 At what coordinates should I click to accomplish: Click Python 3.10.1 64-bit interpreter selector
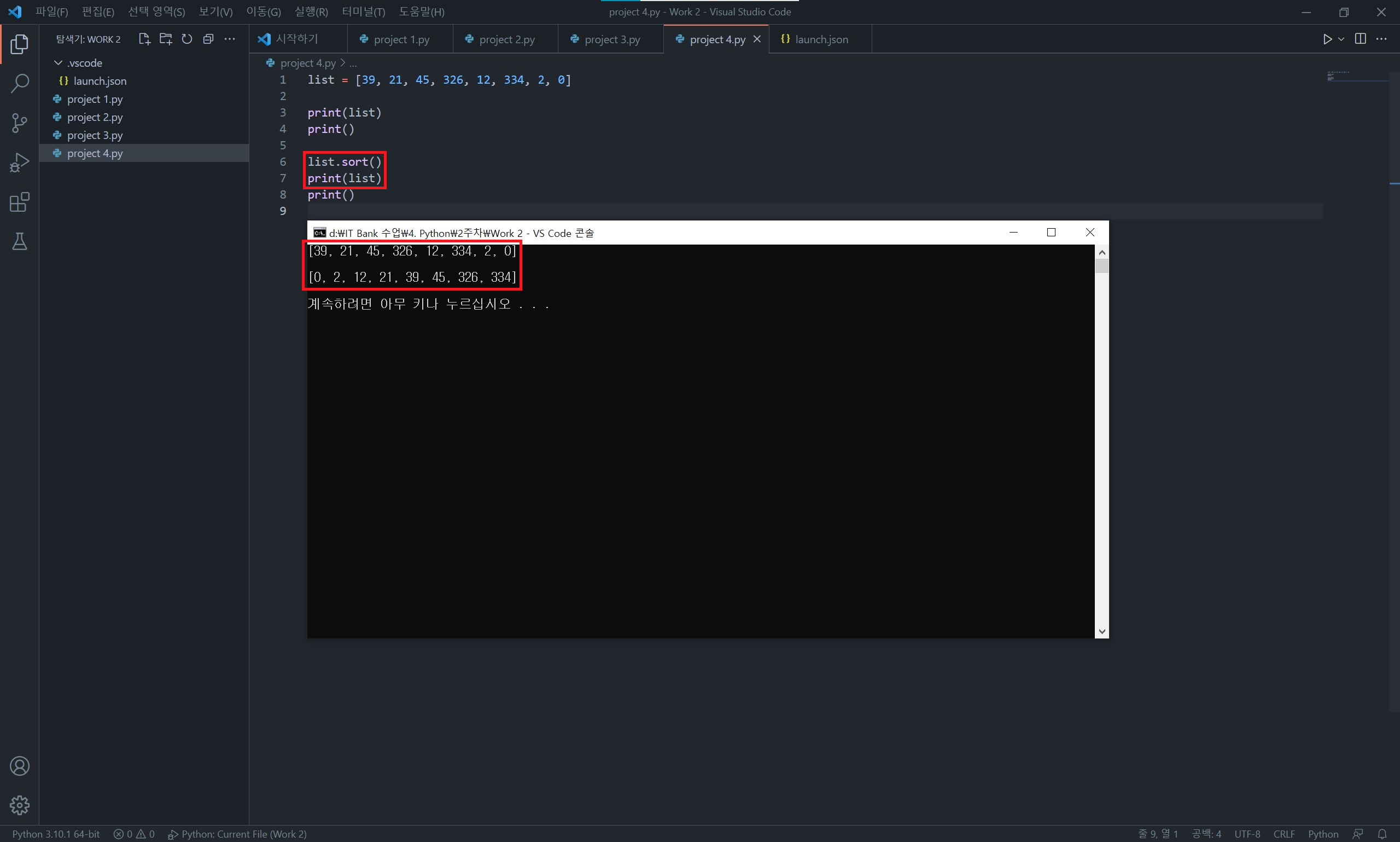[56, 834]
